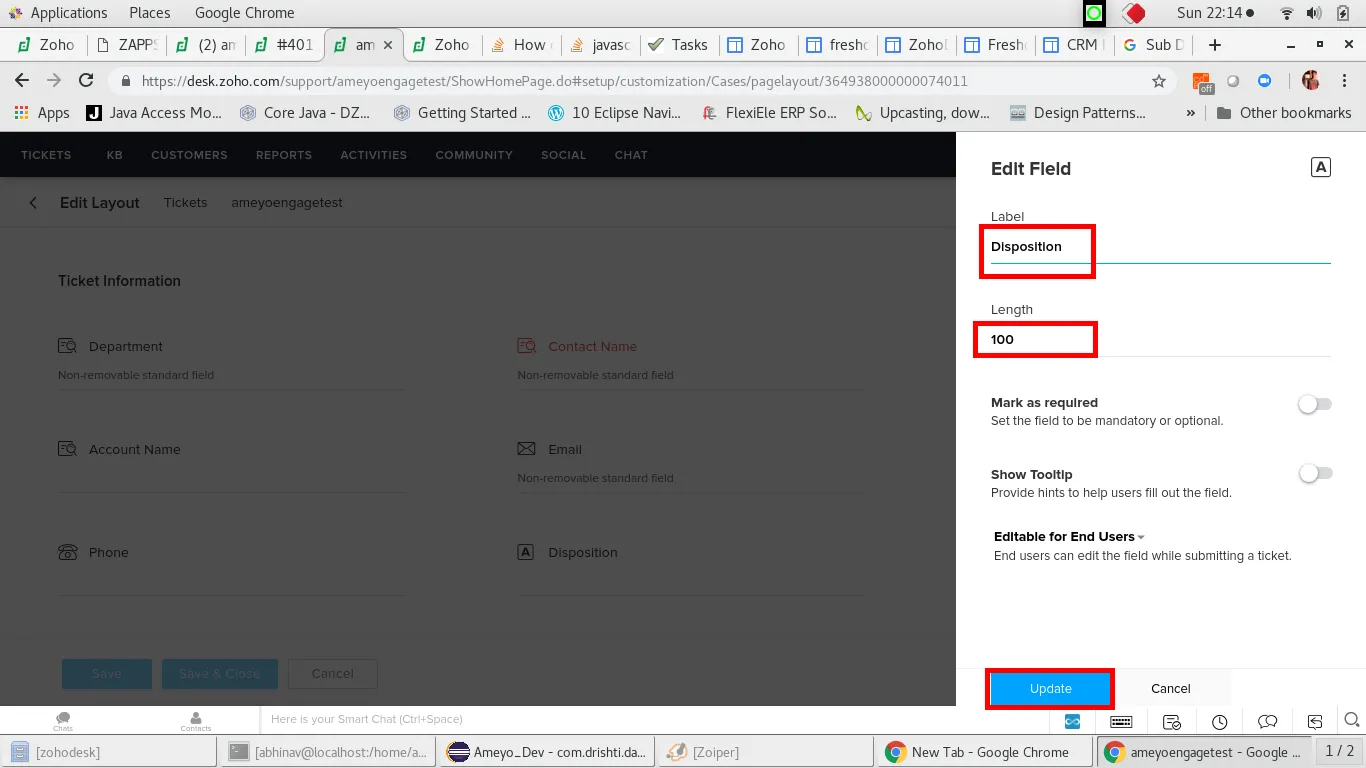Click the volume icon in system tray
The image size is (1366, 768).
1314,13
